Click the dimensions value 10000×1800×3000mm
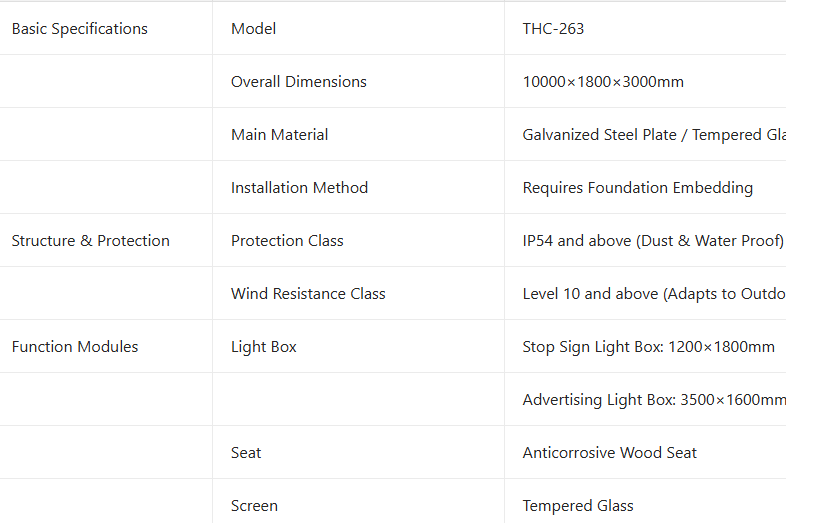815x523 pixels. 603,82
